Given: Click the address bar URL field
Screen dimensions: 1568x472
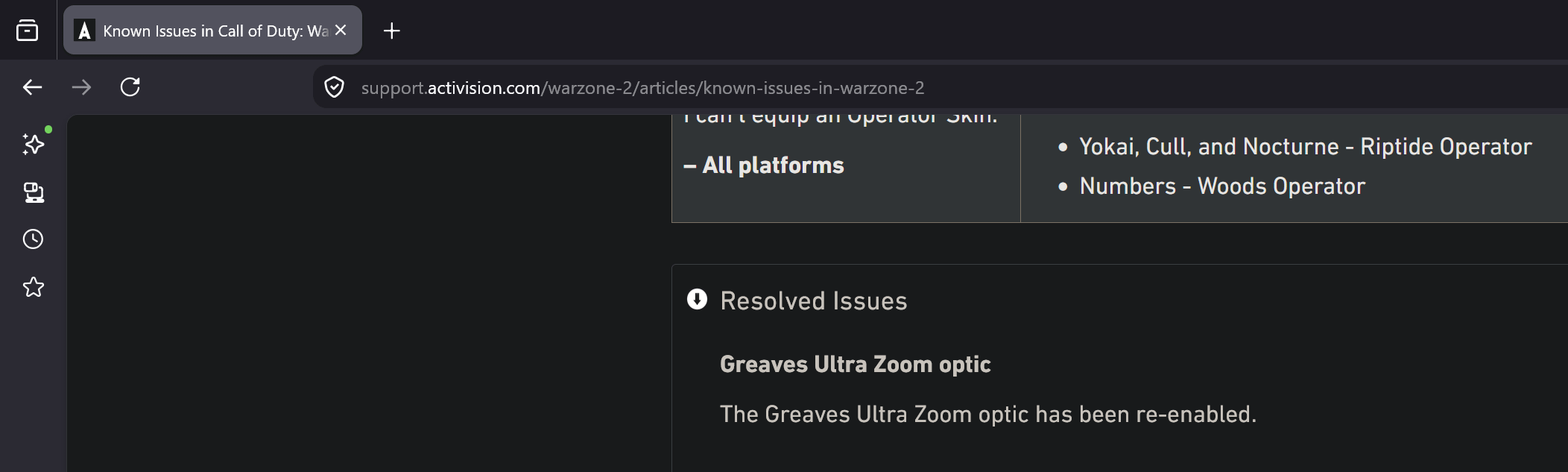Looking at the screenshot, I should point(941,87).
